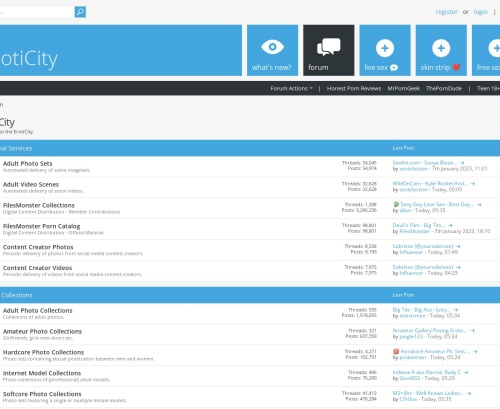Go to last post arrow in Adult Photo Sets row
The width and height of the screenshot is (500, 409).
(462, 163)
